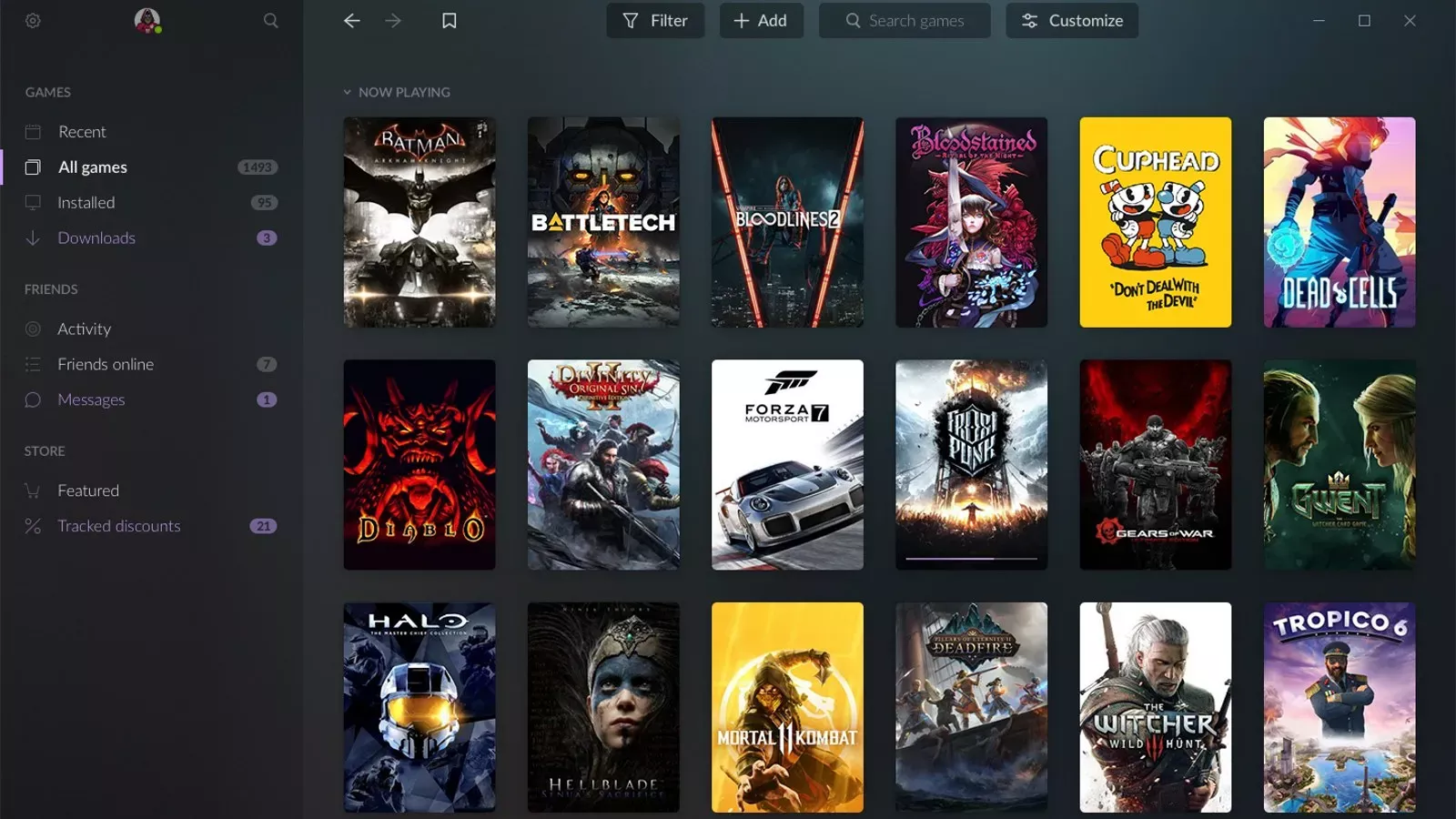Go back with the left arrow

click(x=352, y=20)
